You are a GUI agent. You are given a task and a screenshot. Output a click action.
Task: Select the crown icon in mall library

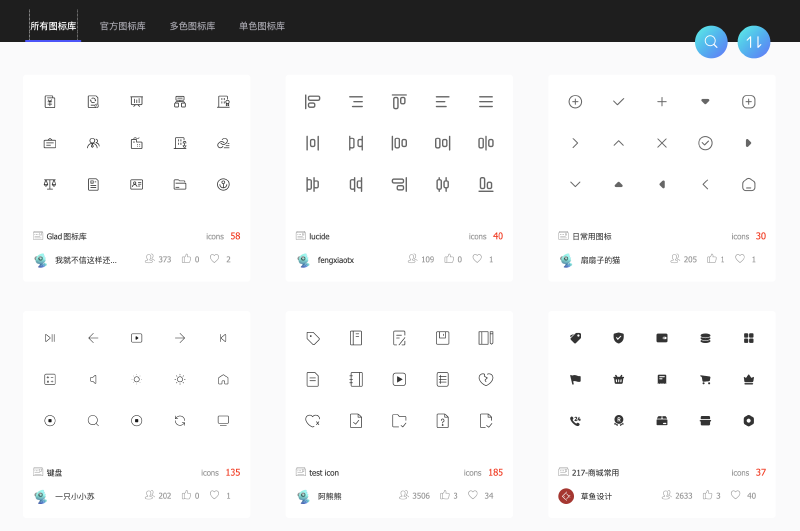[748, 379]
